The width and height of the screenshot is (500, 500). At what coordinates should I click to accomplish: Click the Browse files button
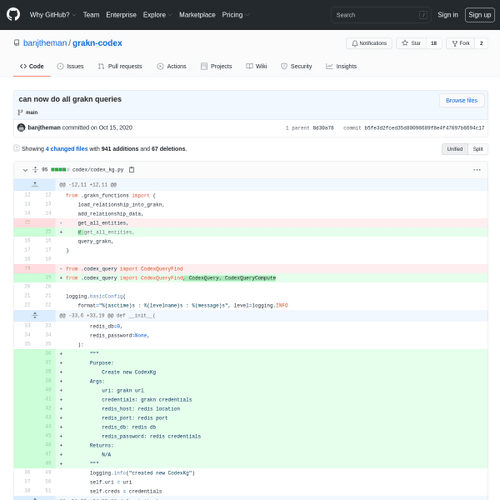click(462, 101)
